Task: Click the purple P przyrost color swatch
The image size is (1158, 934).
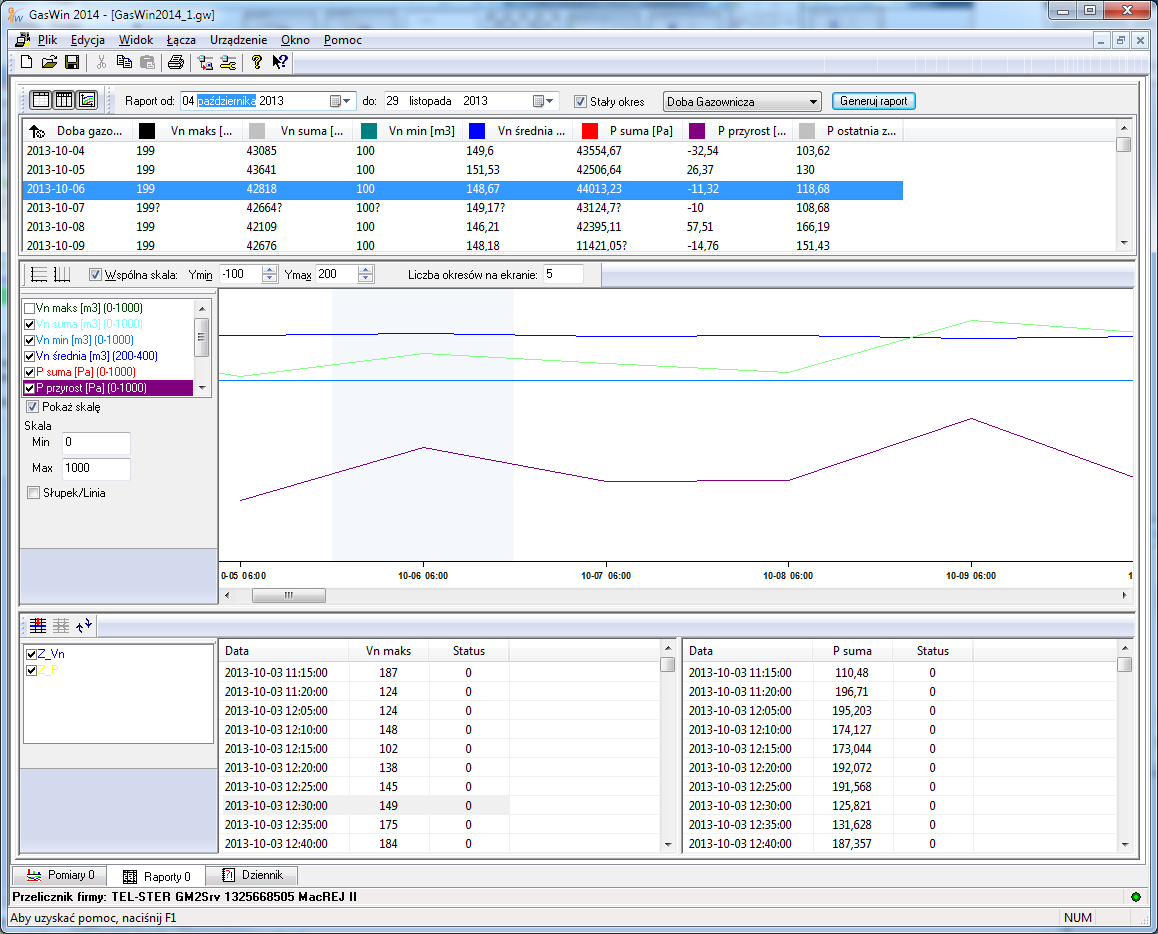Action: pos(696,131)
